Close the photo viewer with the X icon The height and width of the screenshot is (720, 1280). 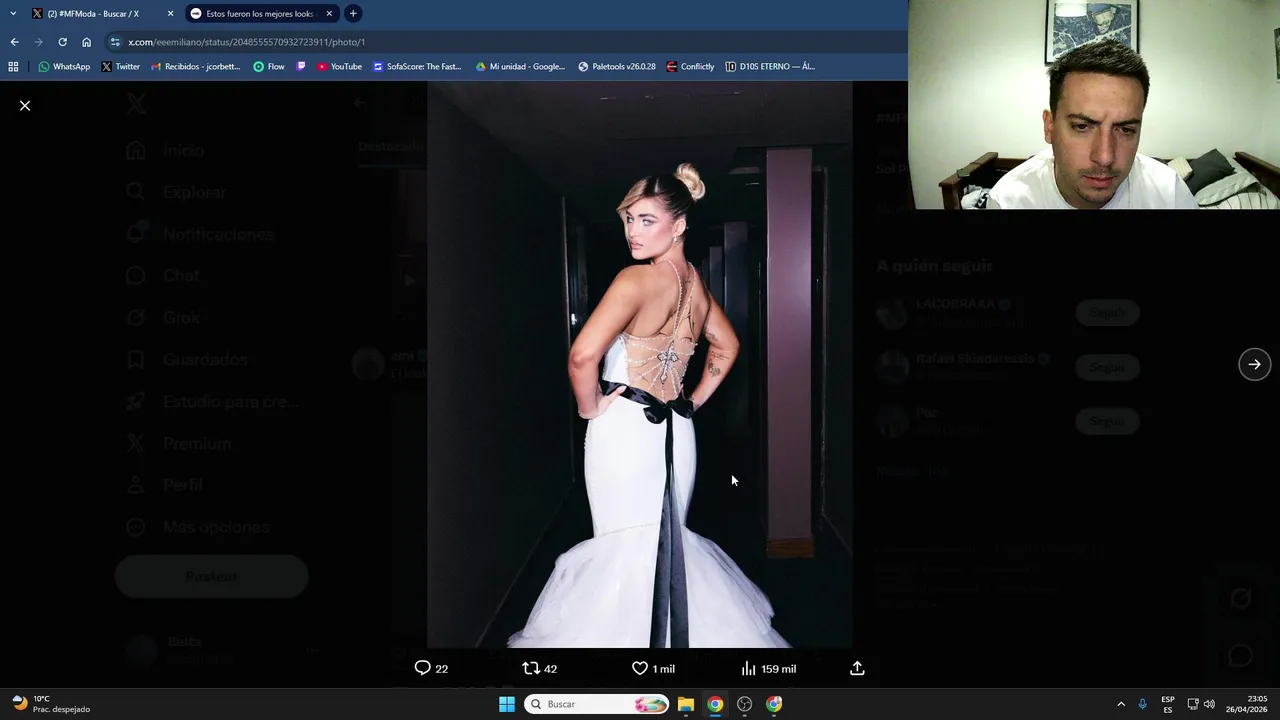25,105
